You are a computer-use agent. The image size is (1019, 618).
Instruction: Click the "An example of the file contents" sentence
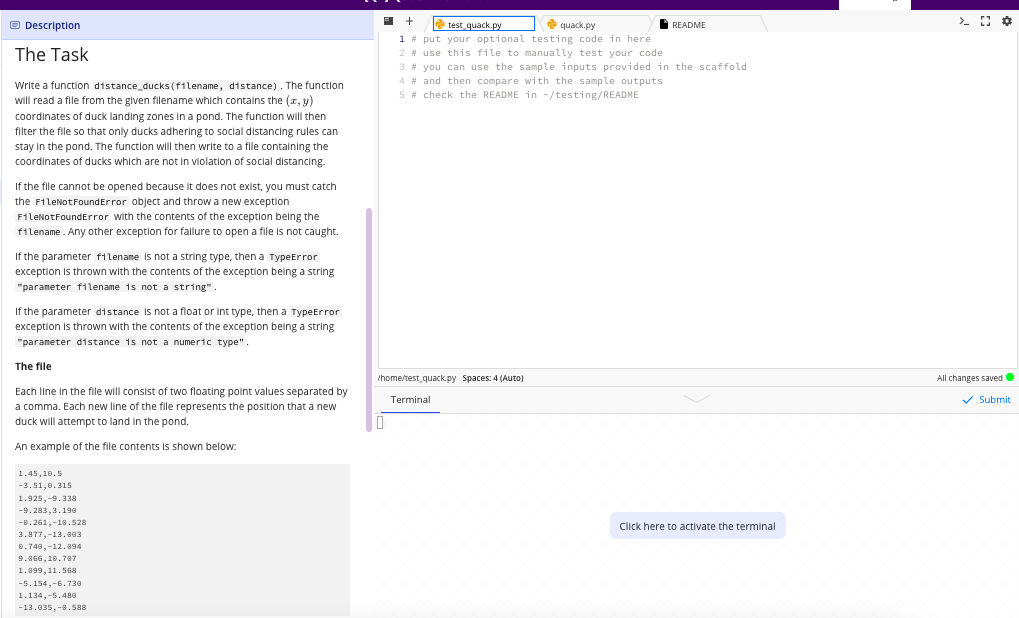coord(125,446)
